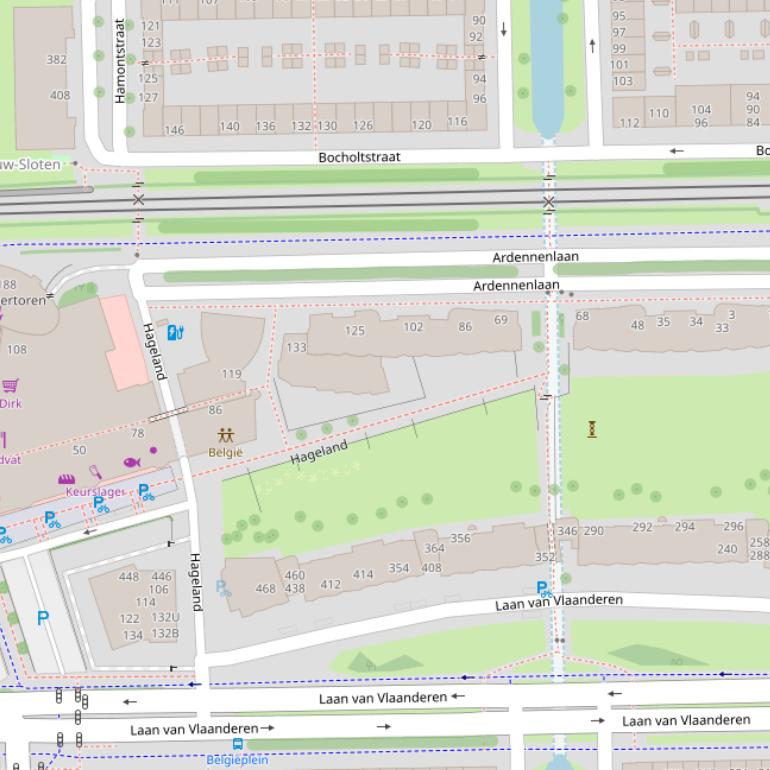770x770 pixels.
Task: Select the Belgiëplein bus stop icon
Action: (238, 744)
